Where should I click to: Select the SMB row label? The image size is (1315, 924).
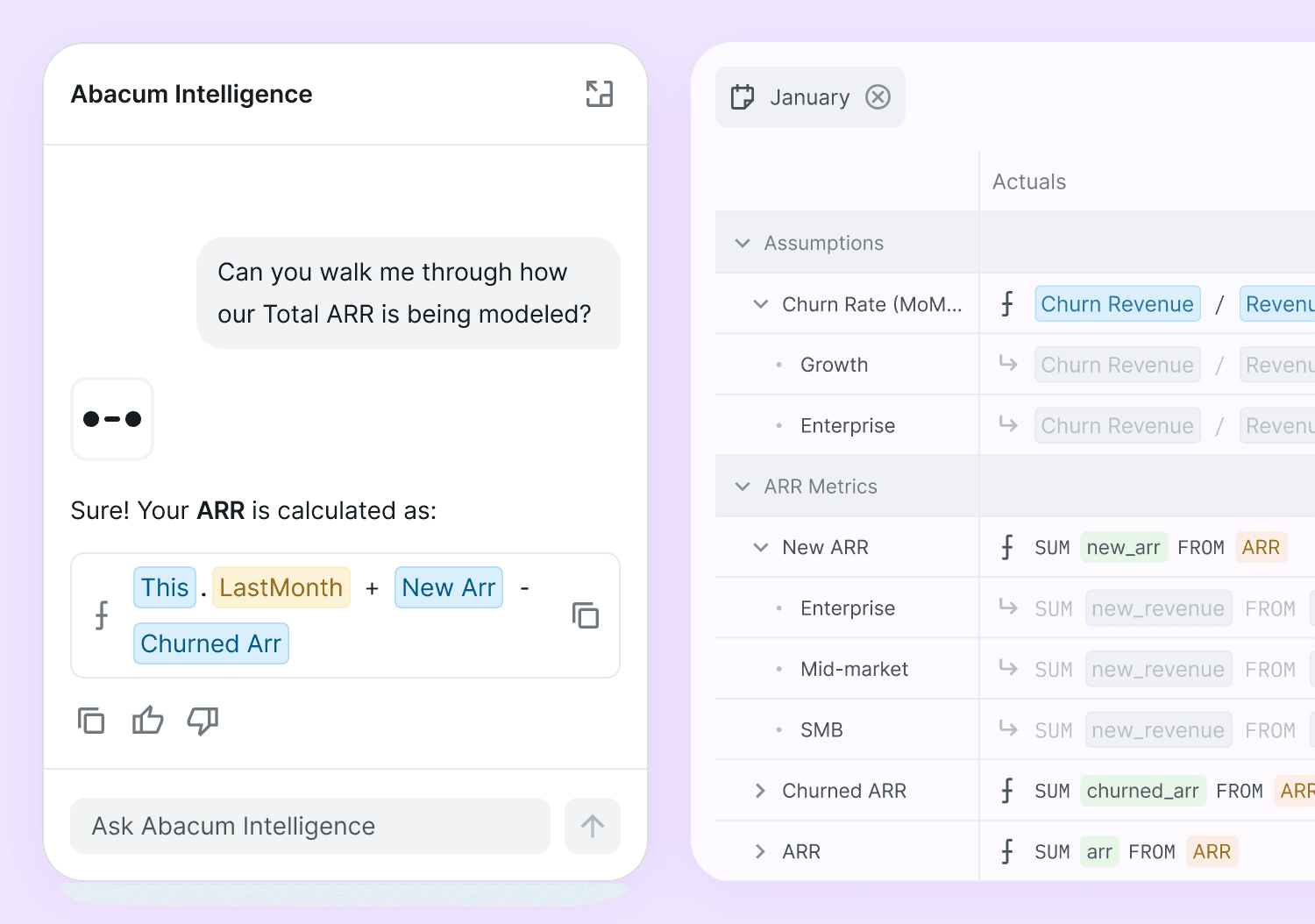tap(821, 730)
